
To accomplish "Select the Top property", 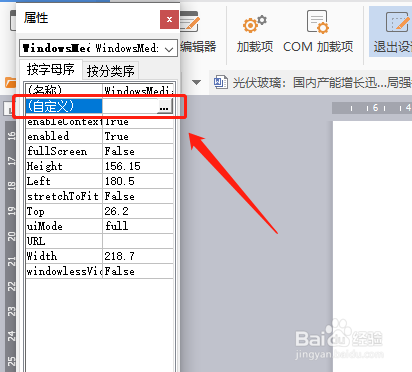I will click(x=64, y=211).
